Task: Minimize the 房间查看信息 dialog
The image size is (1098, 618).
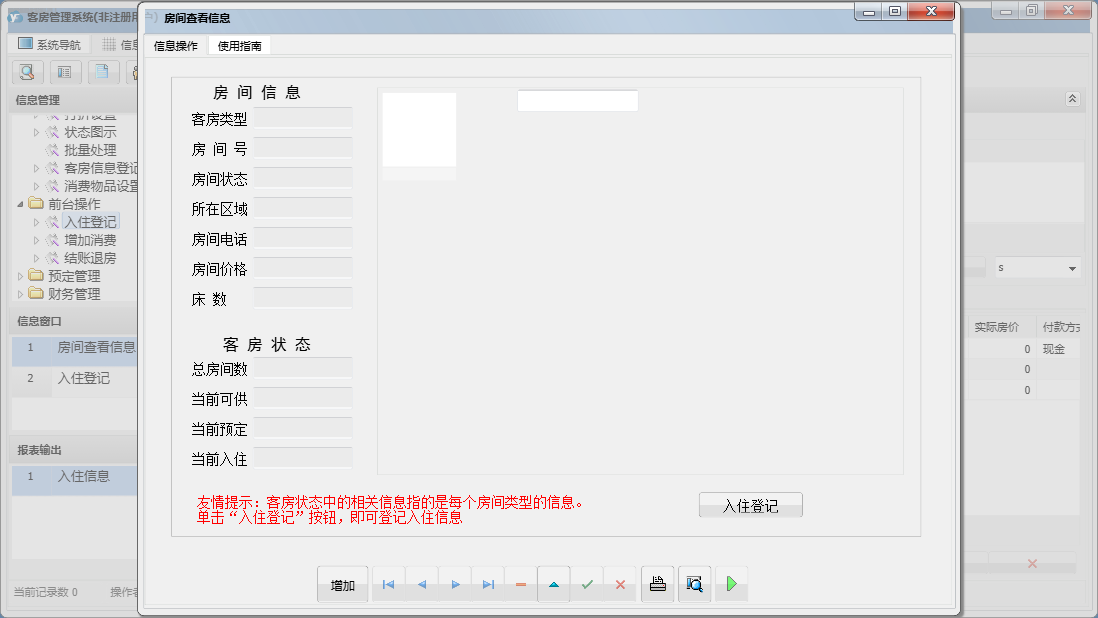Action: (869, 11)
